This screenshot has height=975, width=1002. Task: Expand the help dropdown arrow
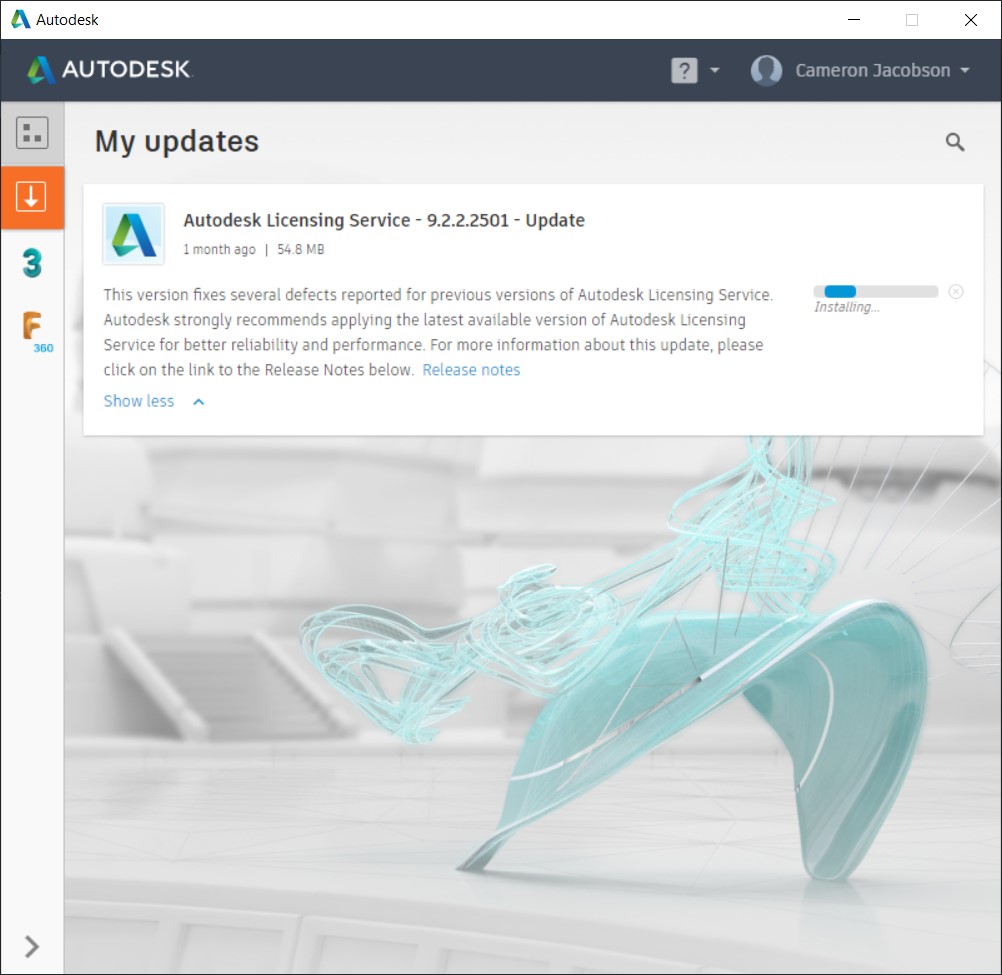pos(714,70)
